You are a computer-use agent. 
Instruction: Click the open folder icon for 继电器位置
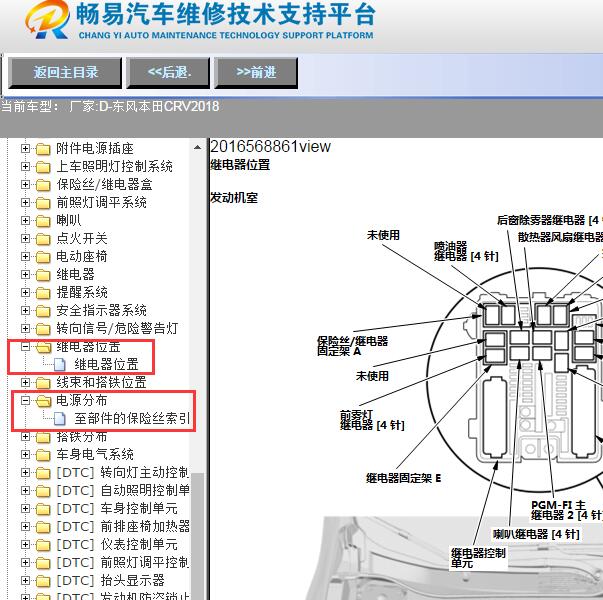pos(43,347)
